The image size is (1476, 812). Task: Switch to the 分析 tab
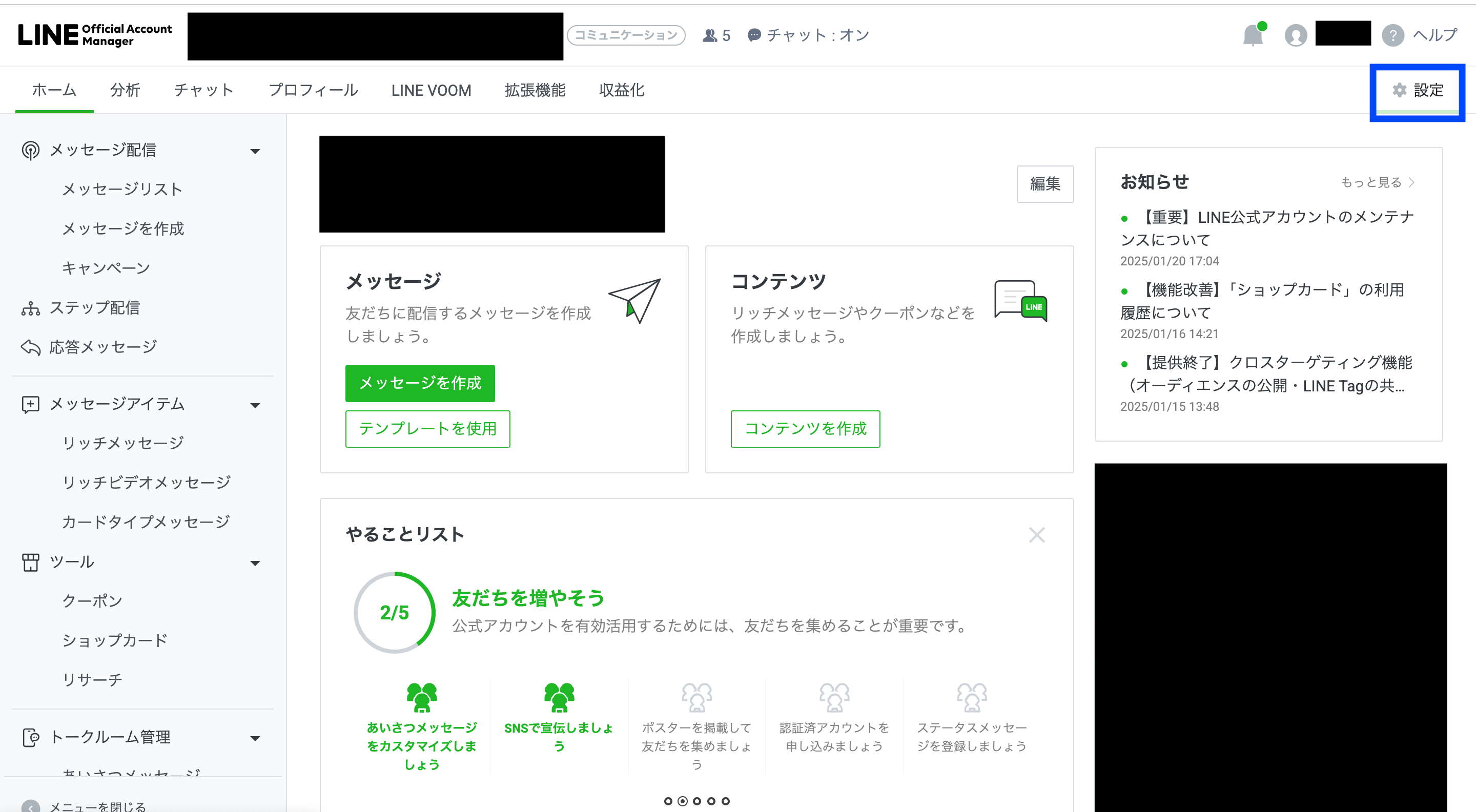tap(125, 91)
